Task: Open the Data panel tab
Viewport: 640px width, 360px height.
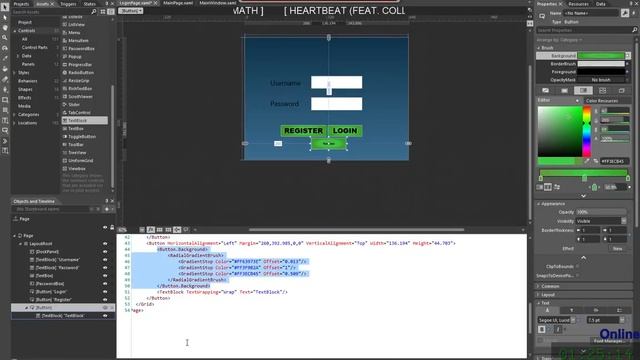Action: [x=600, y=4]
